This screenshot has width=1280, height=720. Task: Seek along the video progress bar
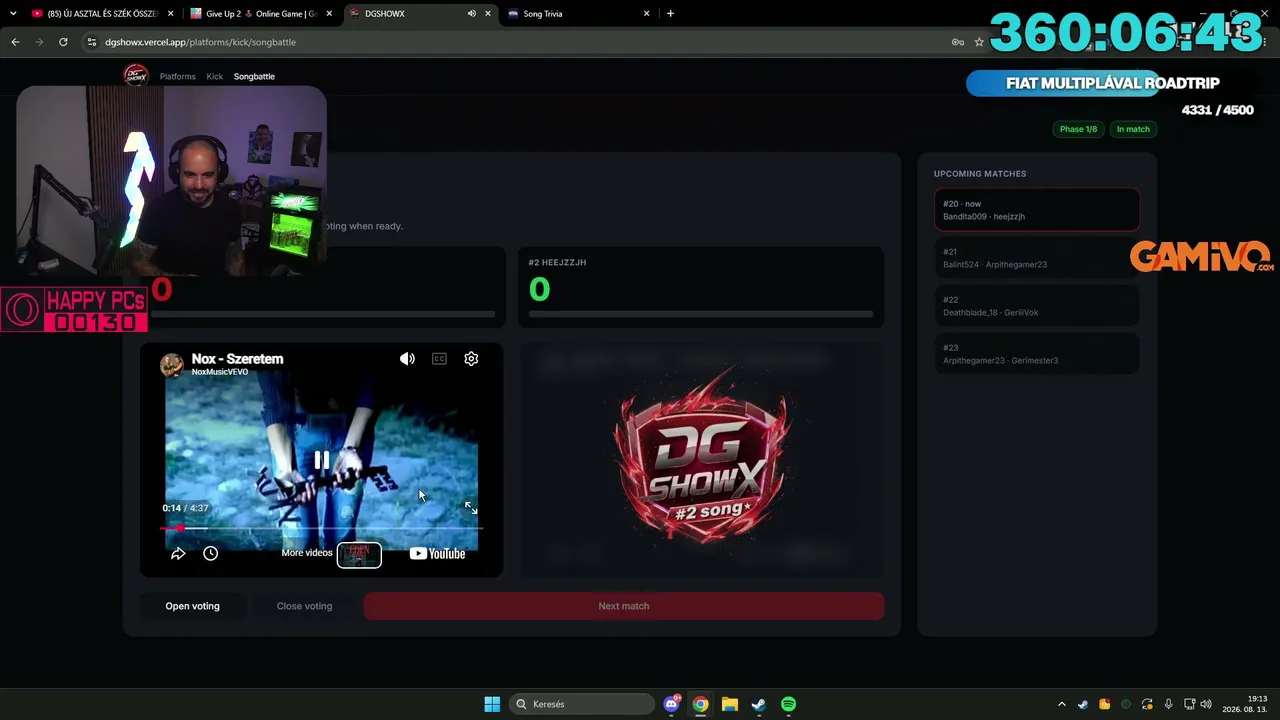coord(322,528)
